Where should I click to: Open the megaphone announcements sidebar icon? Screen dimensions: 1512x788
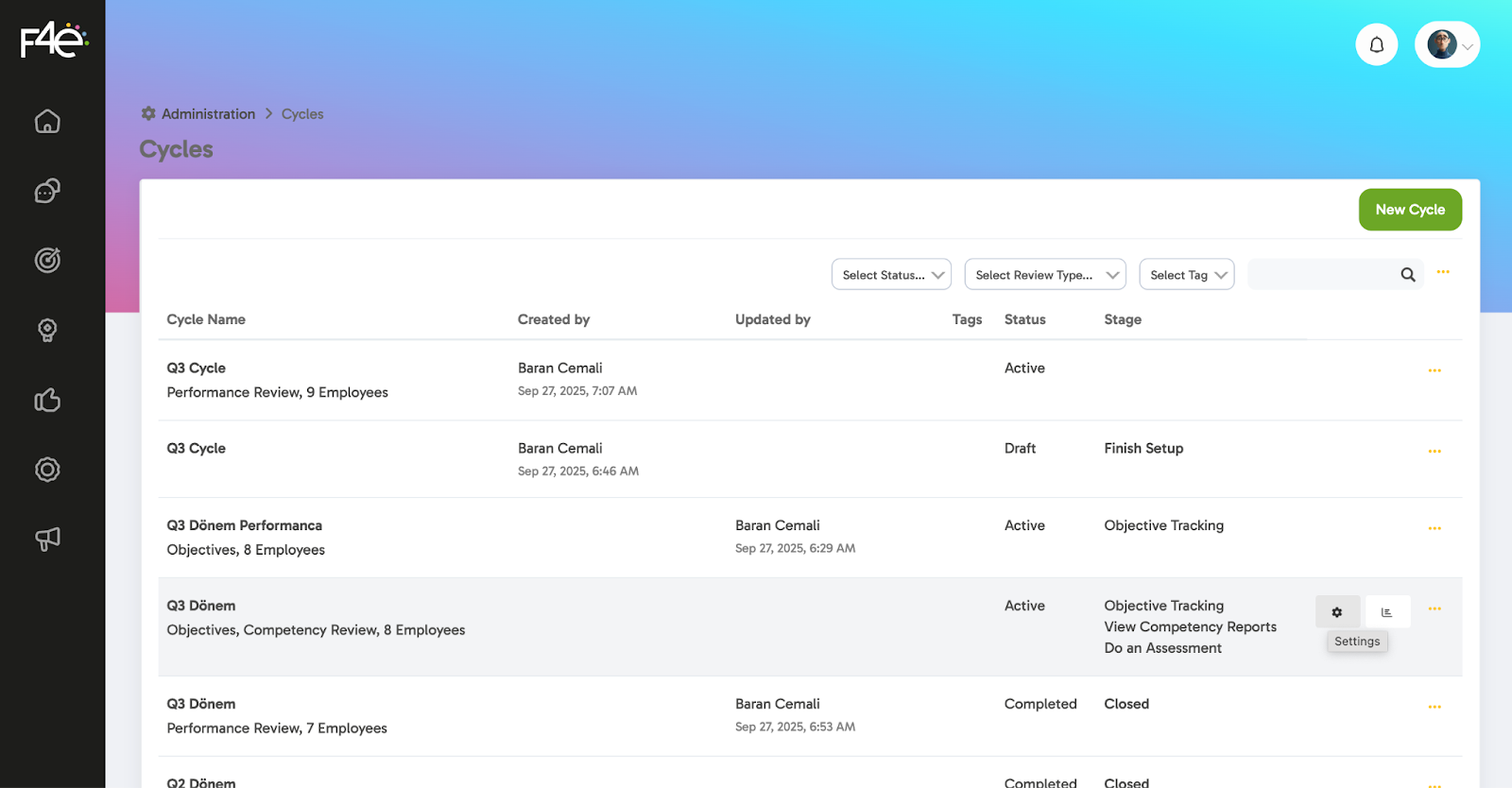tap(47, 539)
